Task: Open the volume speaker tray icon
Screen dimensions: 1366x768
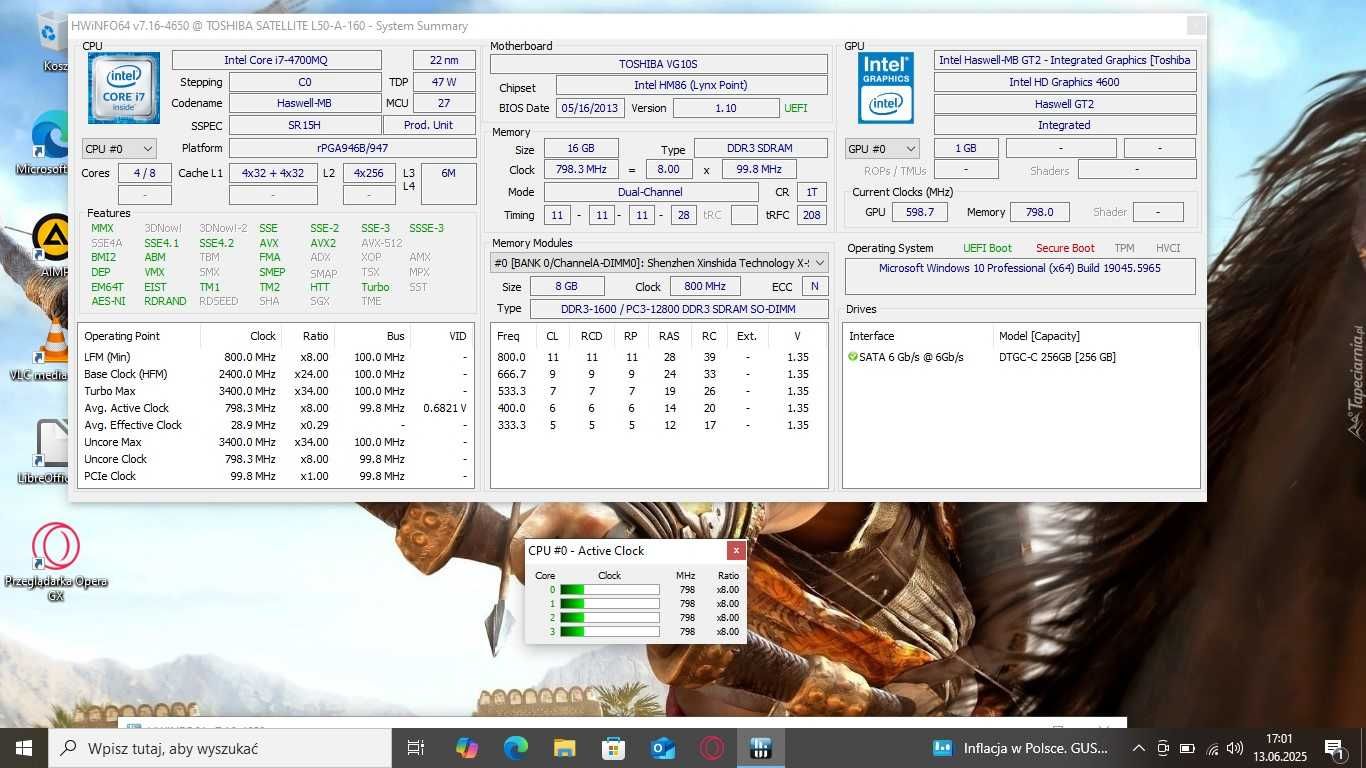Action: pyautogui.click(x=1235, y=748)
